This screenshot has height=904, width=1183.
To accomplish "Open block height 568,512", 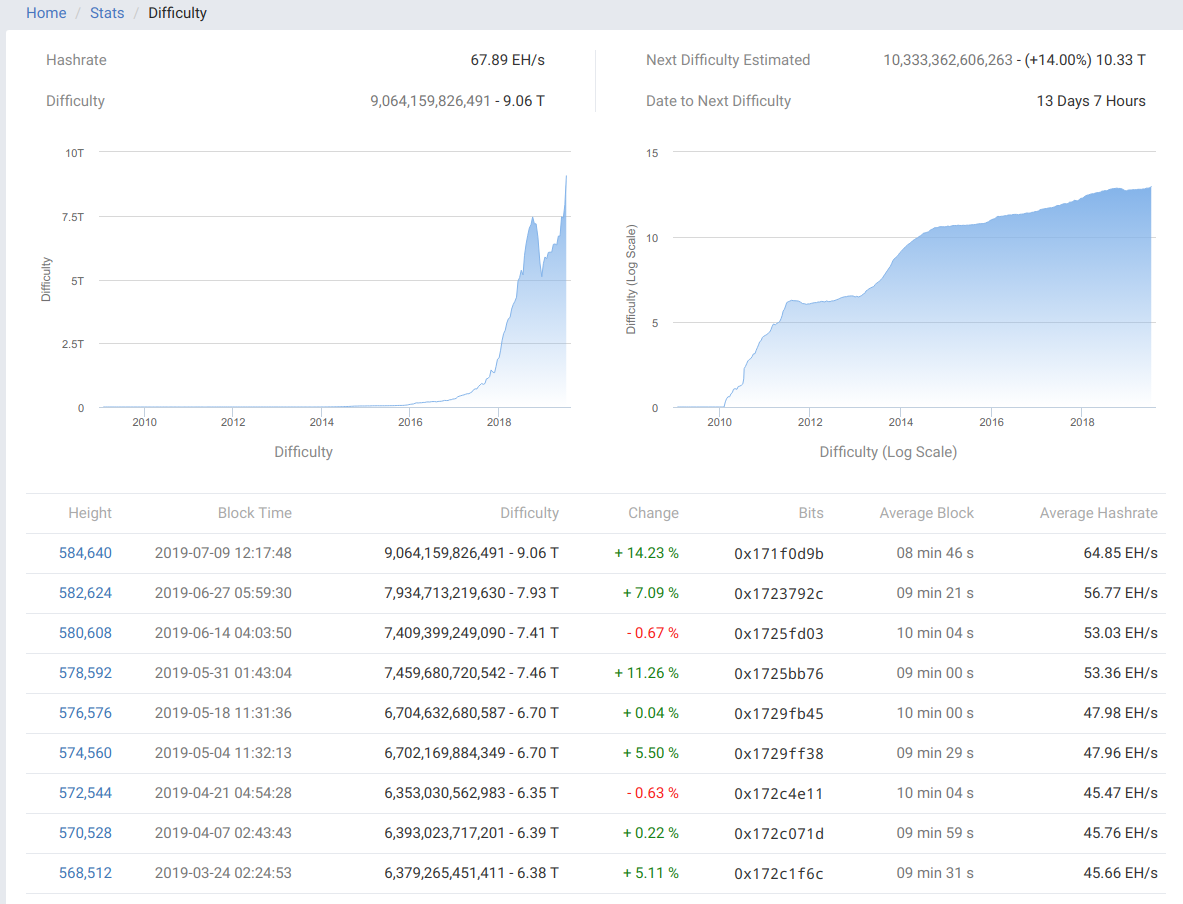I will point(85,873).
